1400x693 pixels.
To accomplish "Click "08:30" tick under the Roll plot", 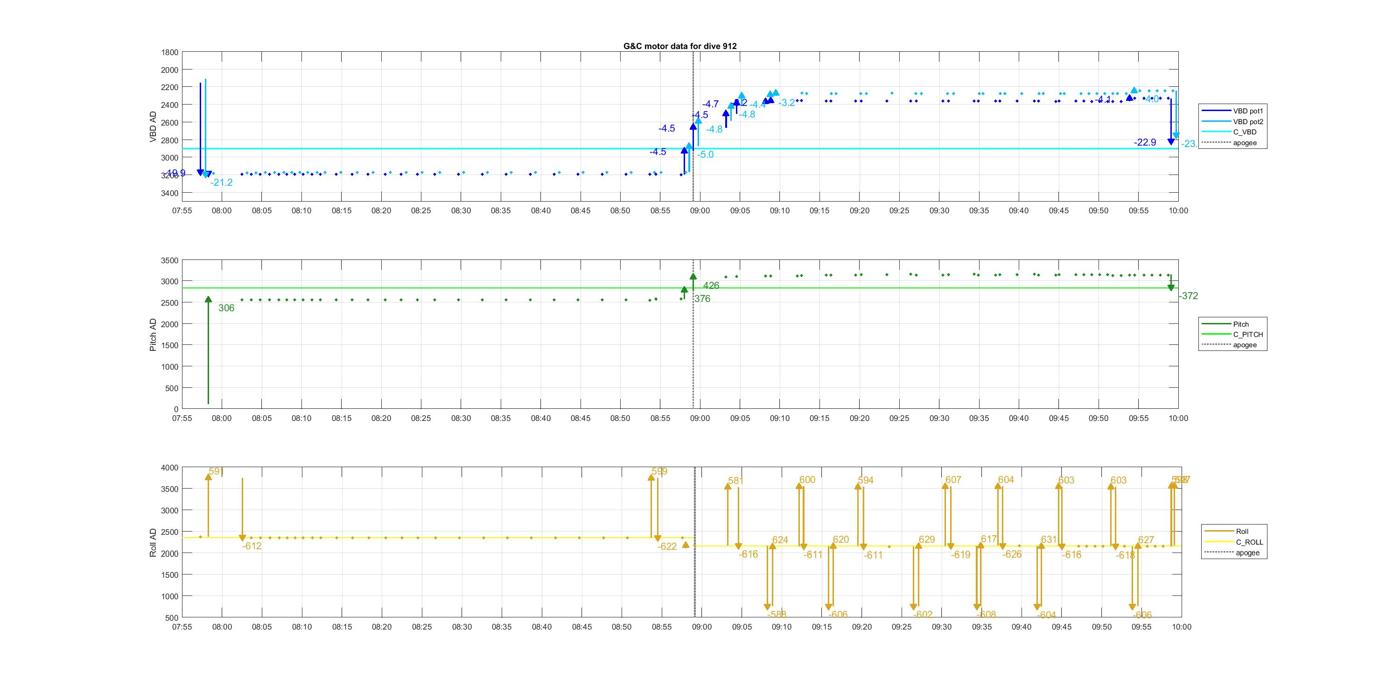I will click(x=461, y=627).
